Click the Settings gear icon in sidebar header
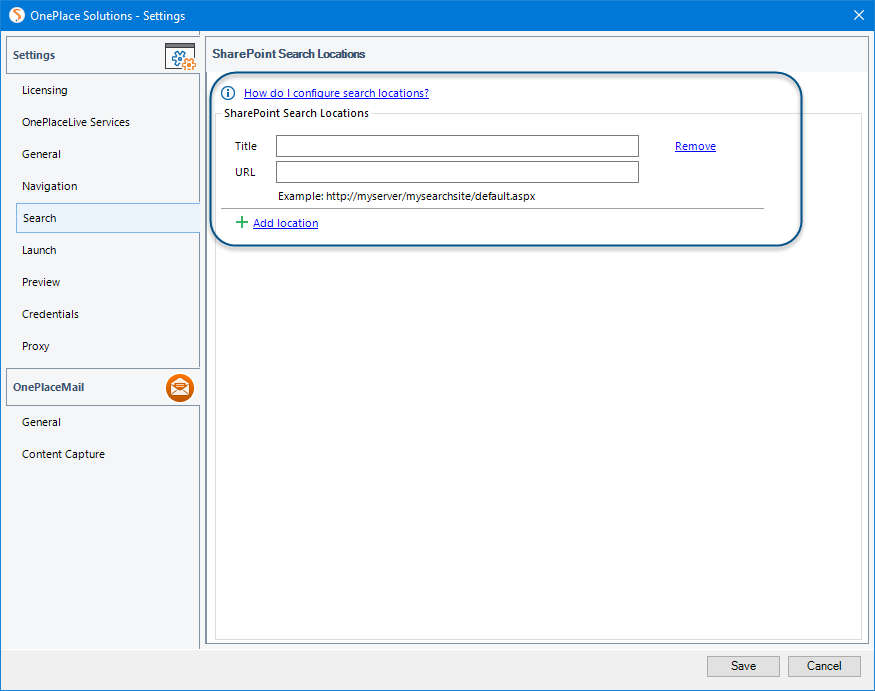Screen dimensions: 875x691 180,56
